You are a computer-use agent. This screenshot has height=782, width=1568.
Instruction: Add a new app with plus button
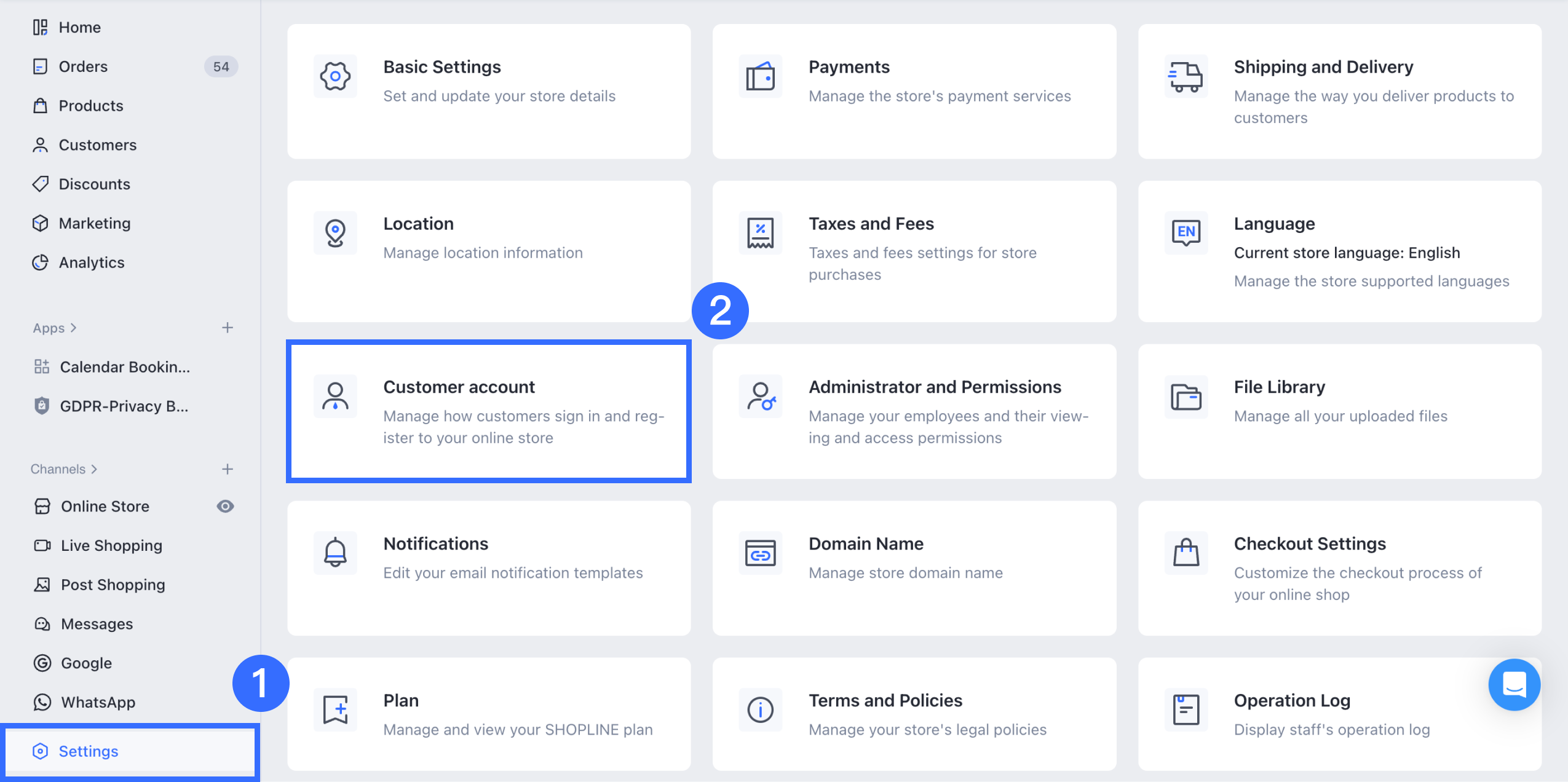228,328
